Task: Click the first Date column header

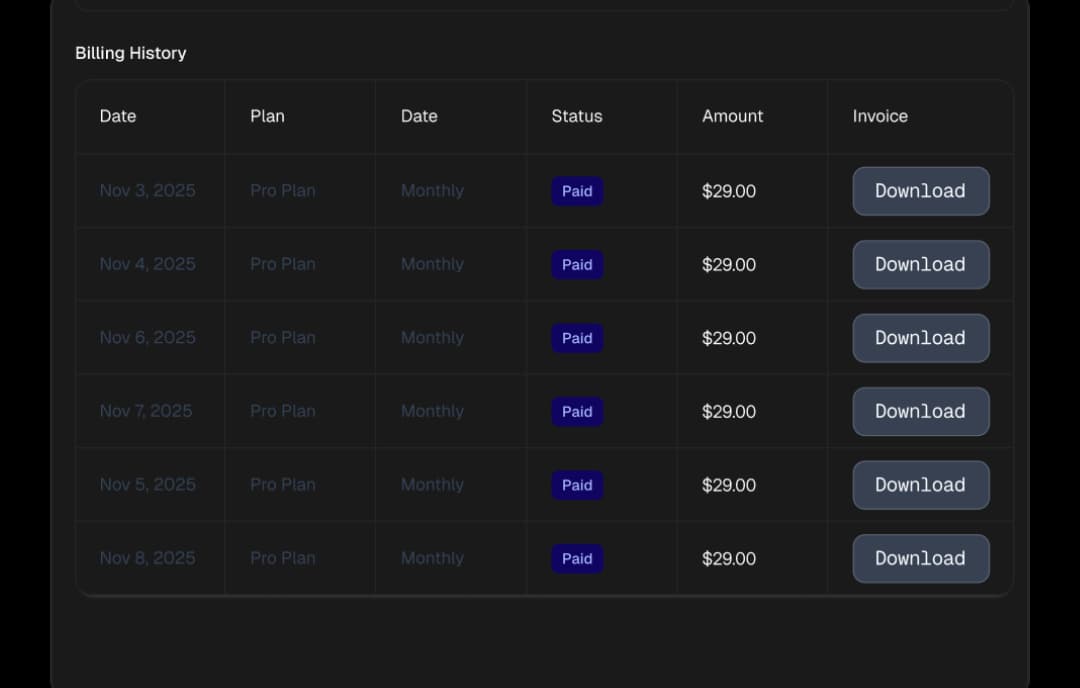Action: 117,116
